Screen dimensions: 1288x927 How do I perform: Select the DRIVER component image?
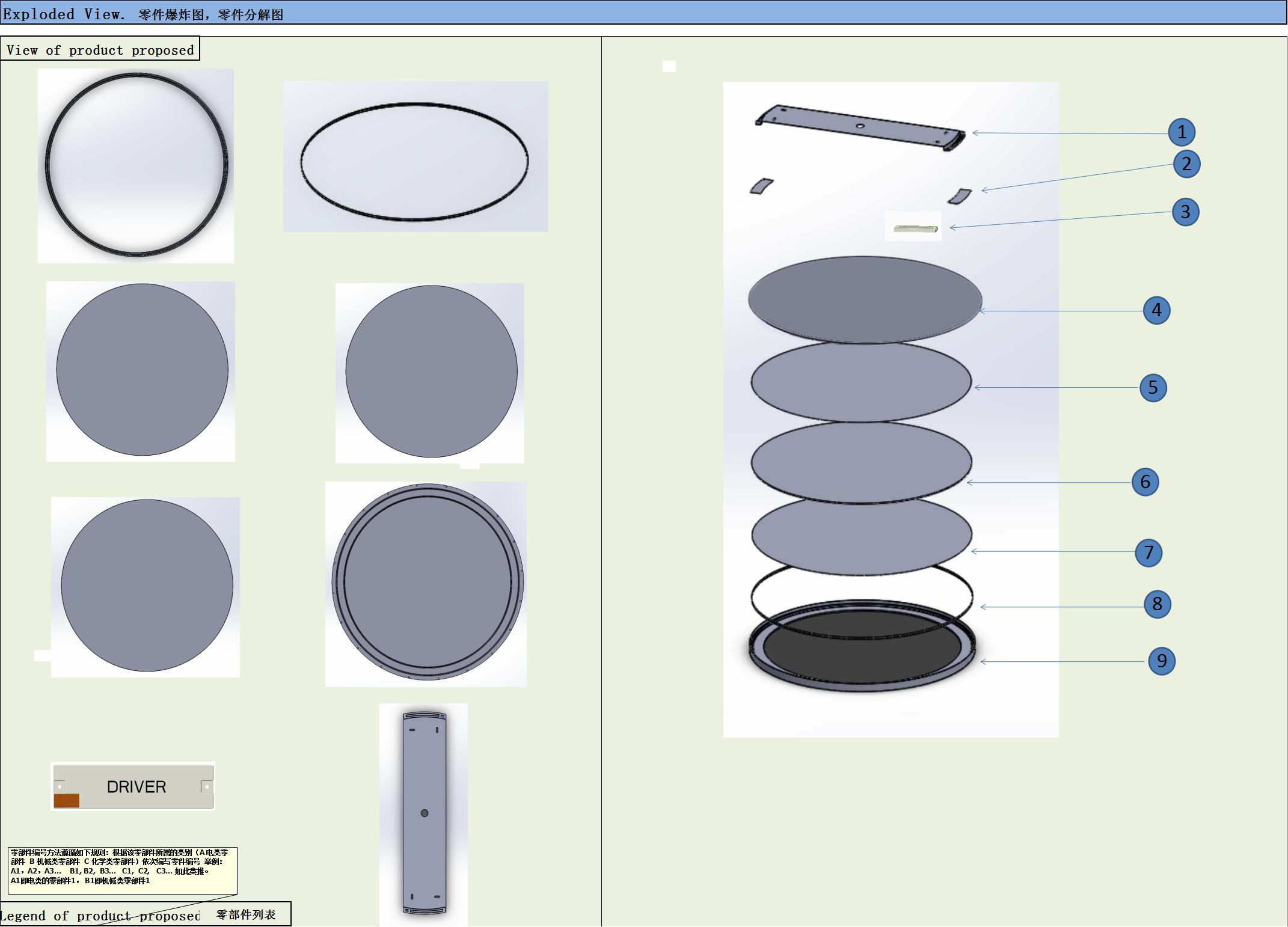(133, 786)
